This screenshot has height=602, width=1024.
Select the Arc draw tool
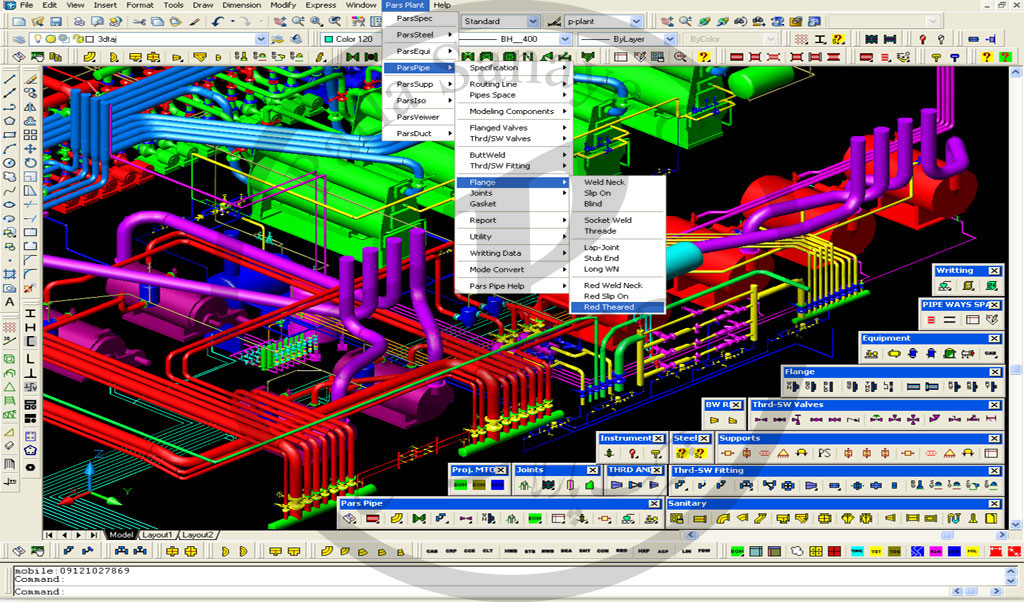[x=10, y=149]
